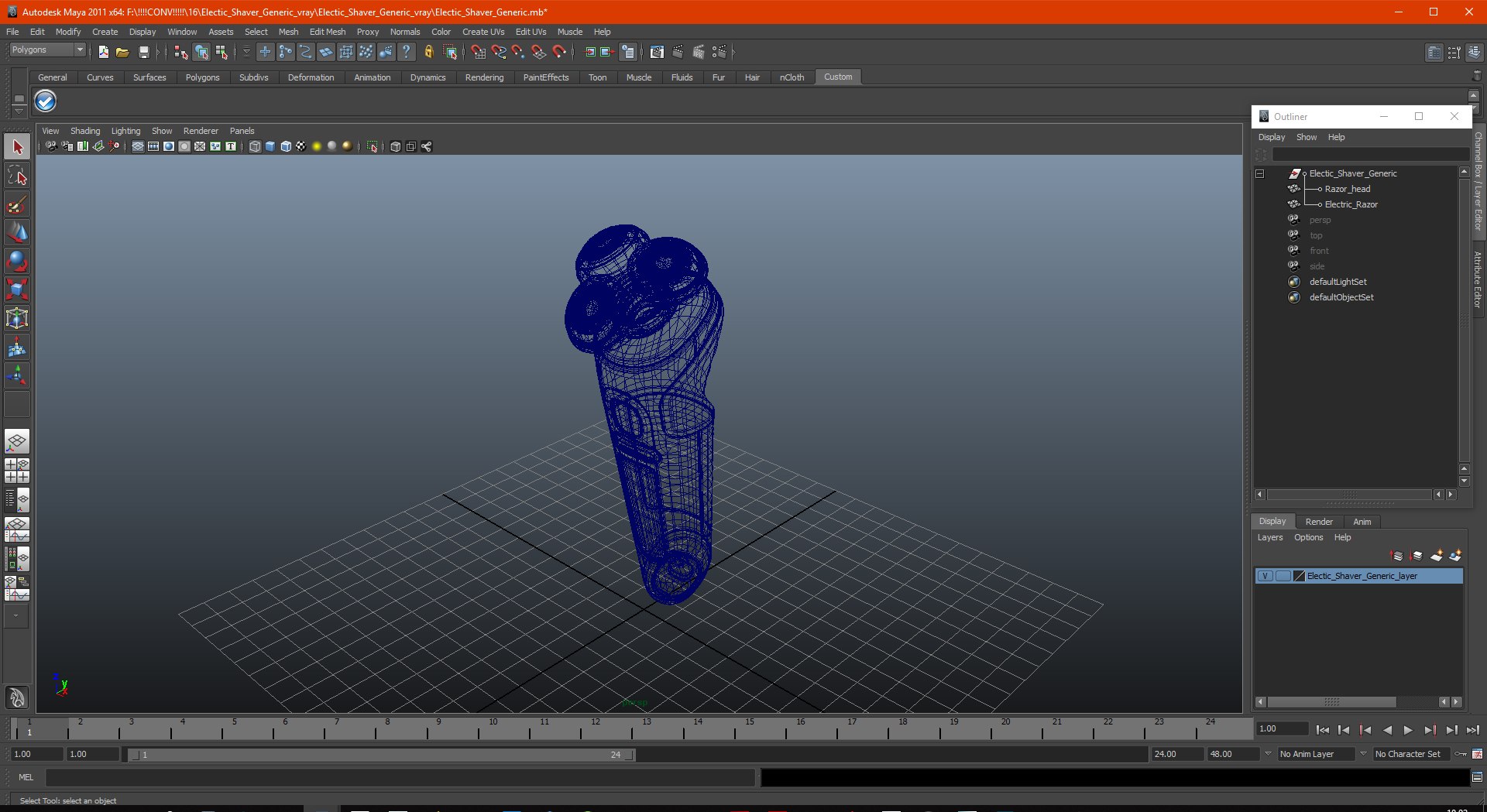Move layer up in the list

point(1397,555)
